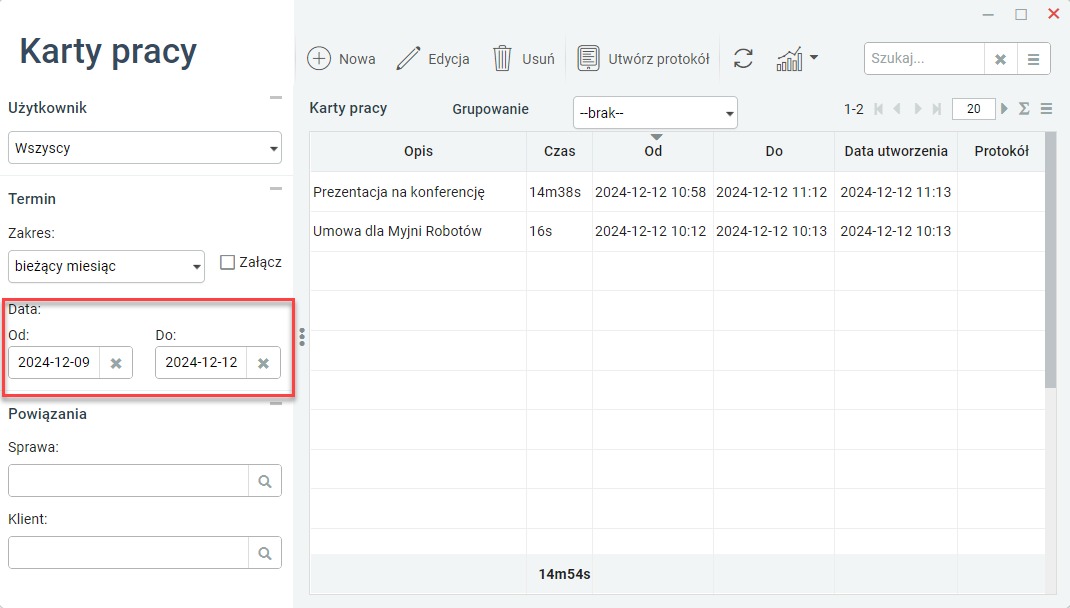Clear the Do date field
This screenshot has height=608, width=1070.
(263, 363)
